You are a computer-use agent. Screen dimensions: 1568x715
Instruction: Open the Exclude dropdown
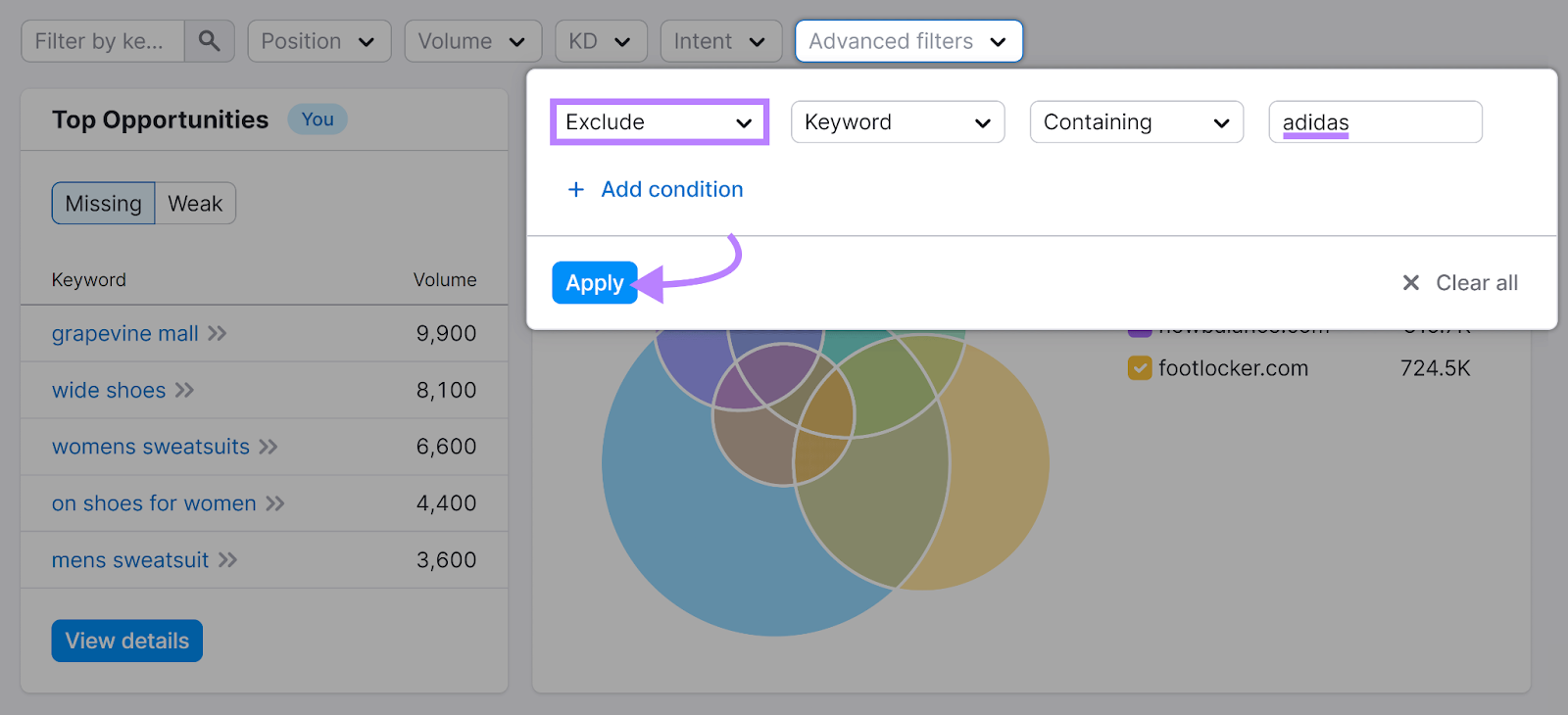click(659, 122)
